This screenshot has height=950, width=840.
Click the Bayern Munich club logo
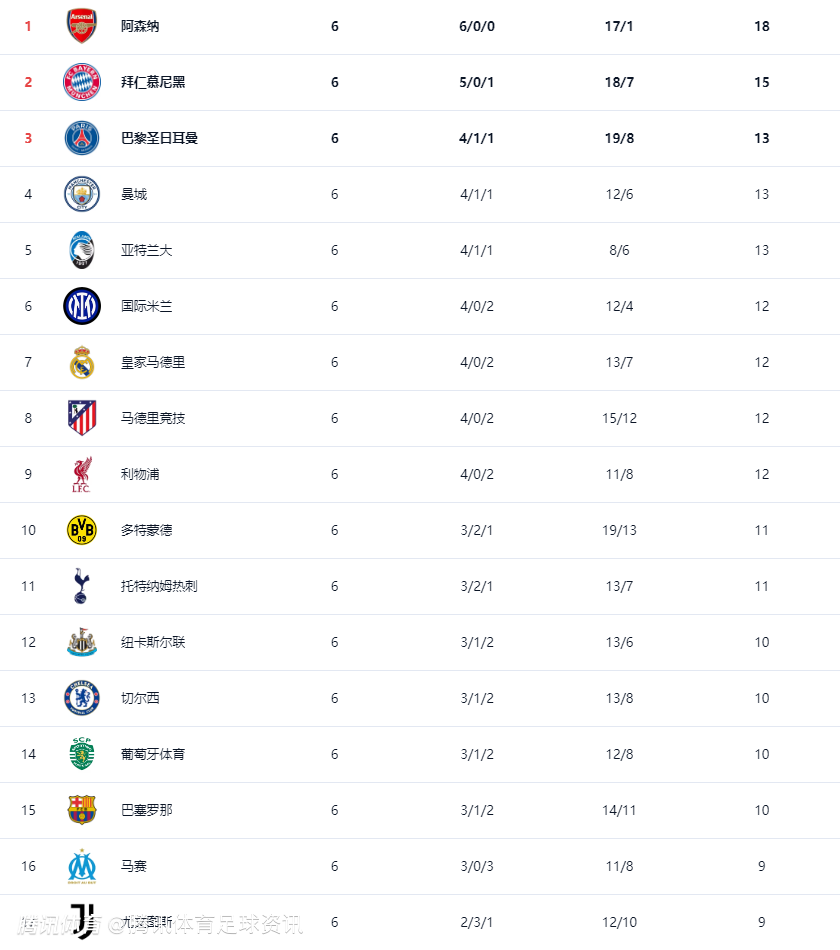pos(82,82)
